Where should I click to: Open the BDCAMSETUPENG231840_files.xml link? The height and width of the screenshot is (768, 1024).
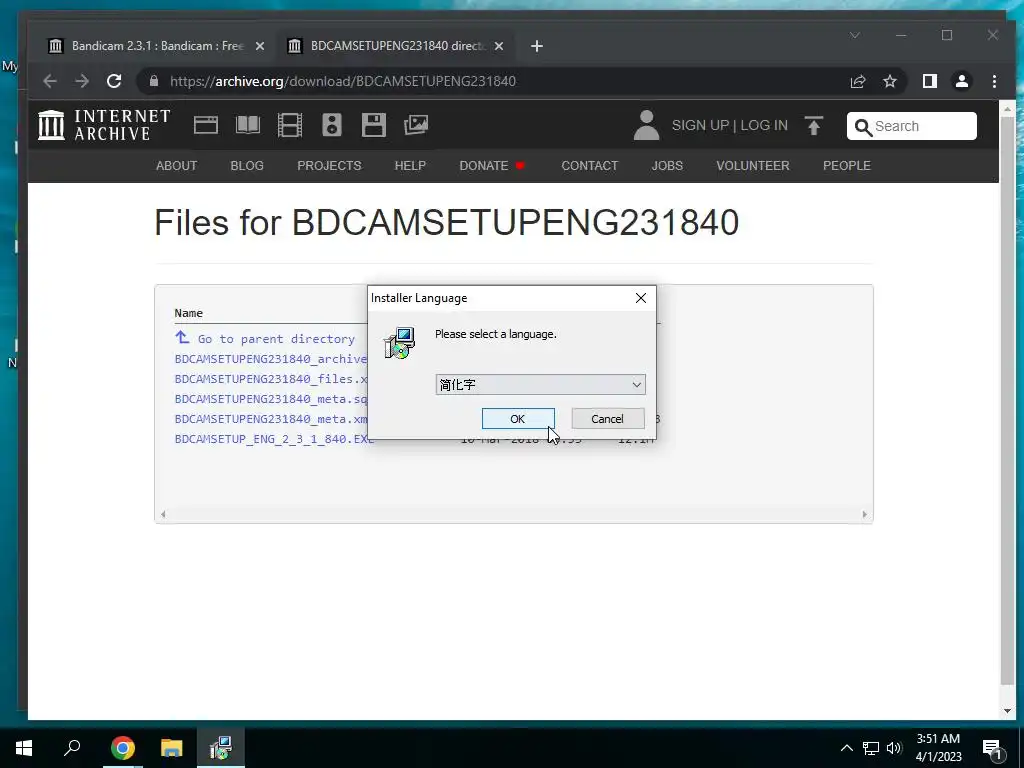[271, 379]
